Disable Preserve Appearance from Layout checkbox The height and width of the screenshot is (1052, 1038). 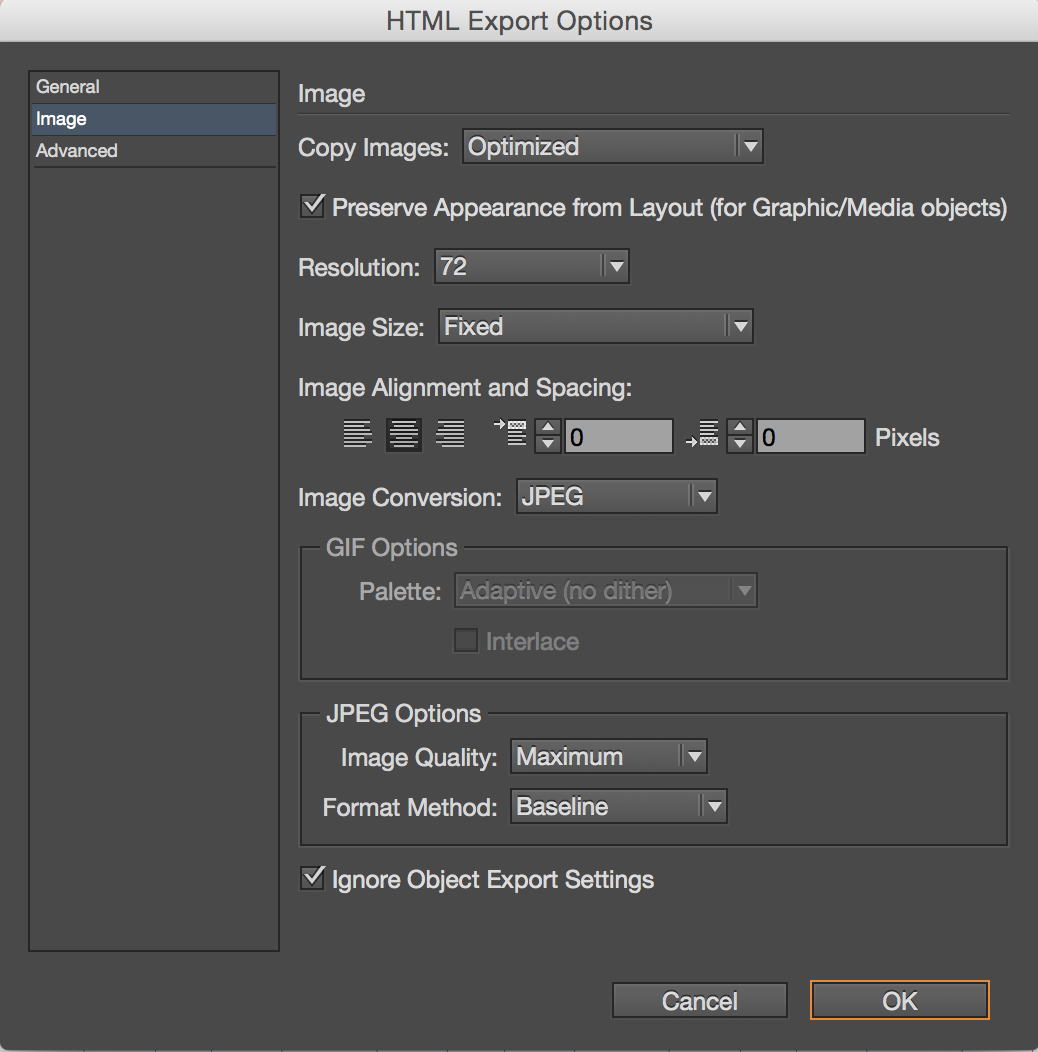tap(313, 207)
